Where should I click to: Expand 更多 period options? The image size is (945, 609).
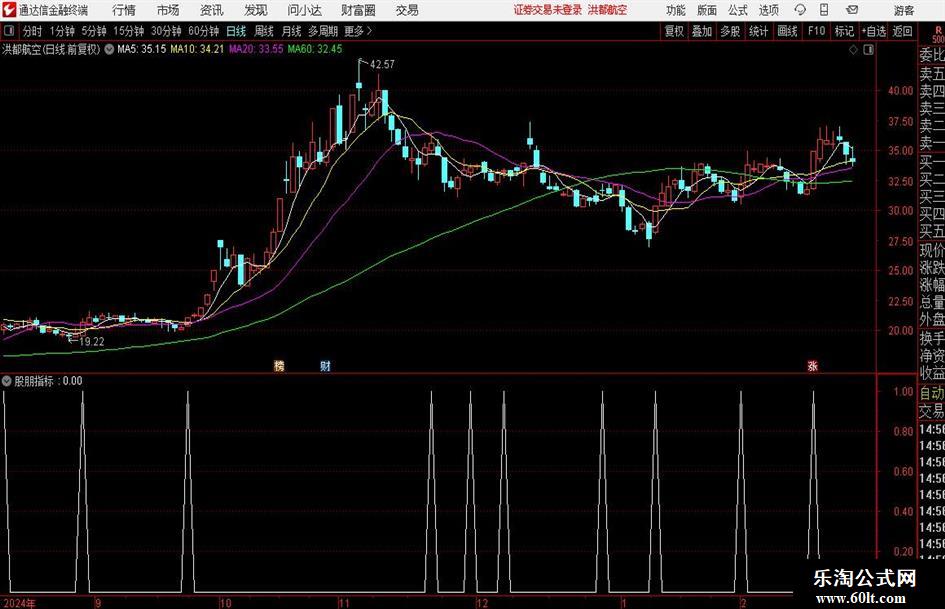click(x=359, y=31)
